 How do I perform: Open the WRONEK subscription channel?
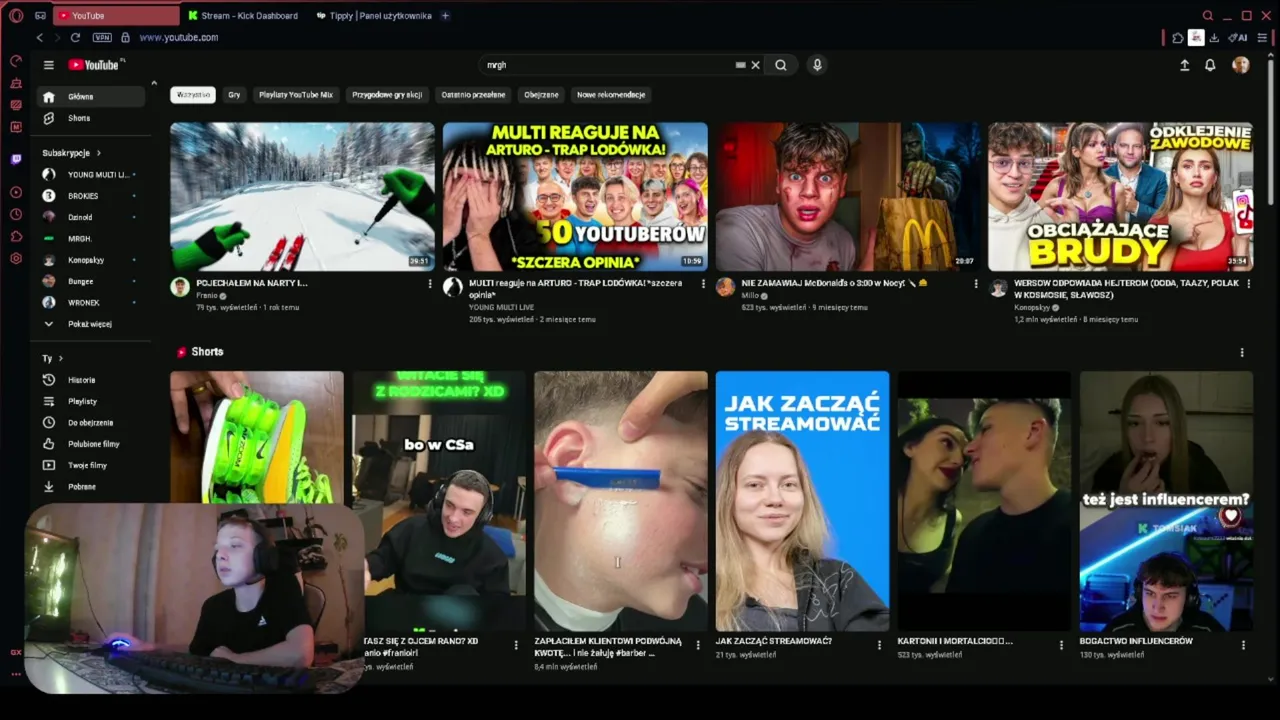90,303
